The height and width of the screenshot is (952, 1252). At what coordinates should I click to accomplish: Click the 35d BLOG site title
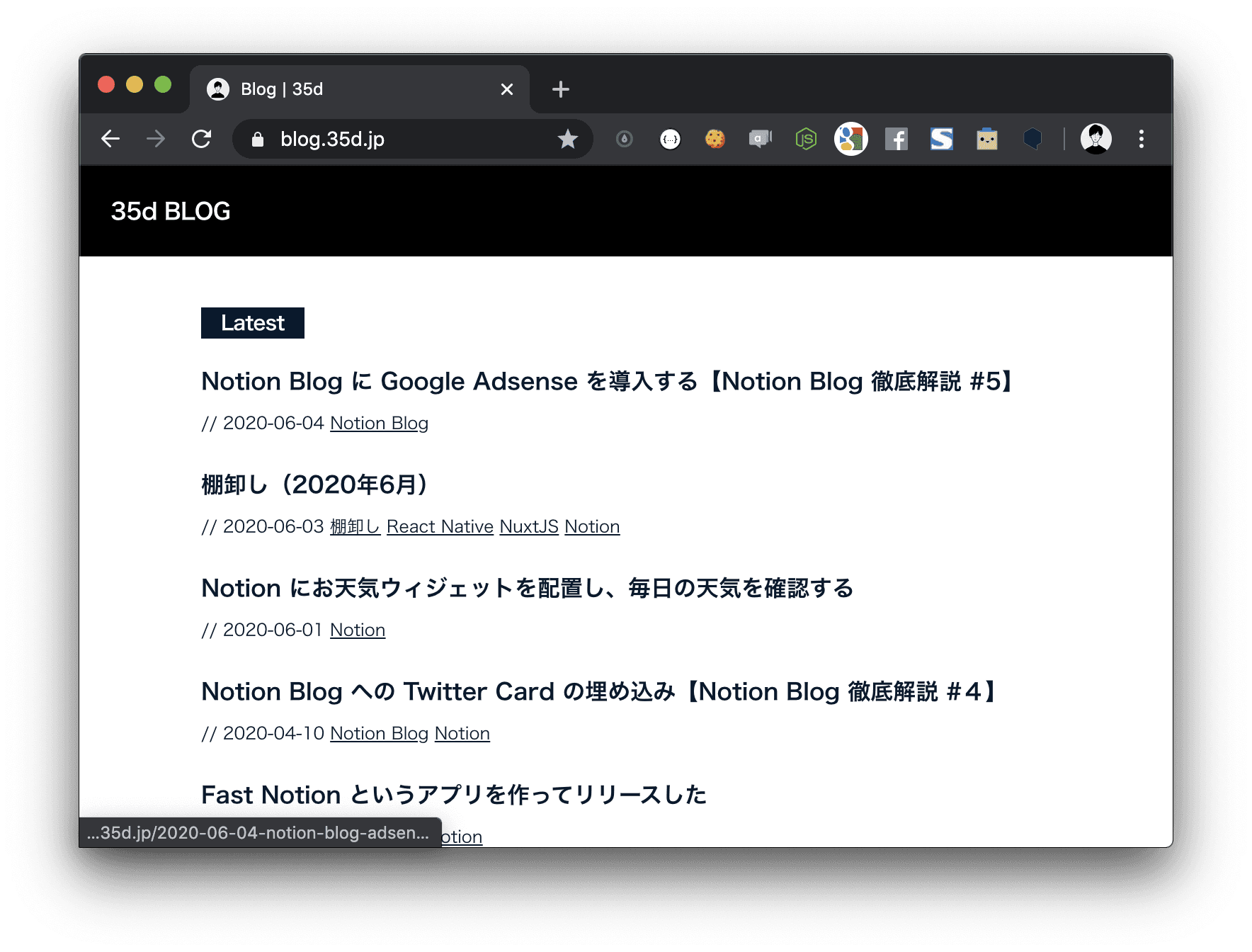[x=171, y=211]
